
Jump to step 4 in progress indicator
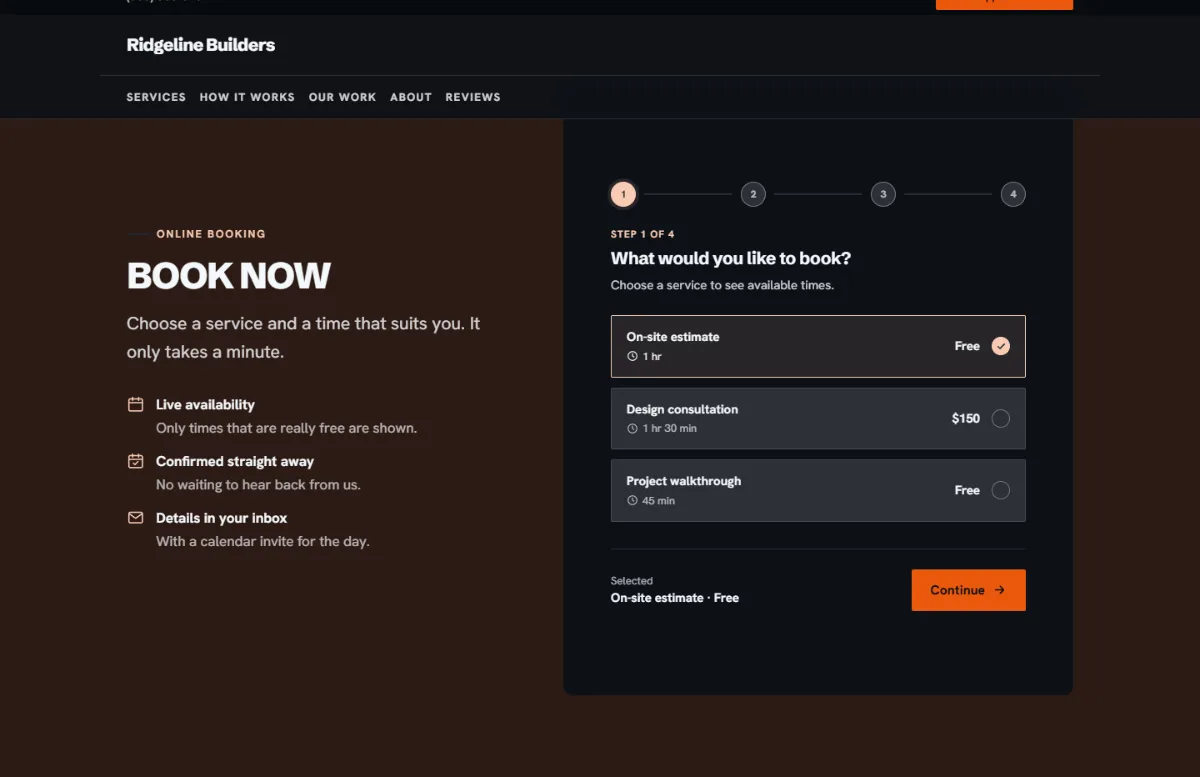tap(1013, 194)
